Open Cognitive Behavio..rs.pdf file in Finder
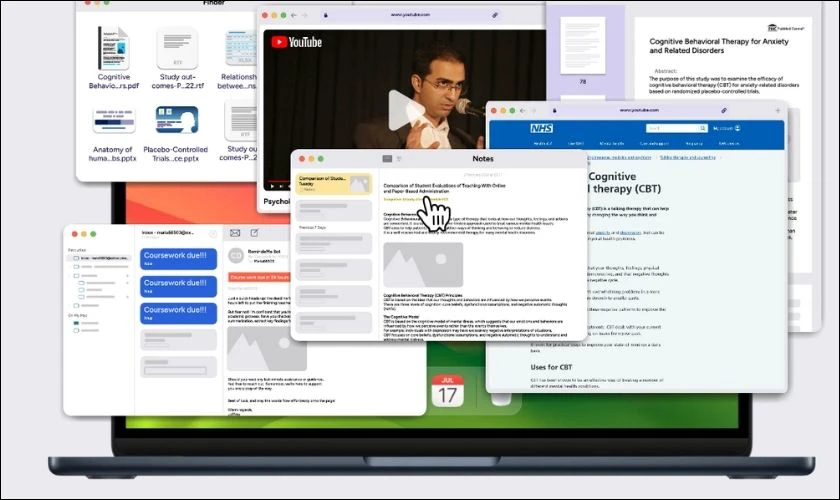This screenshot has height=500, width=840. (x=114, y=57)
